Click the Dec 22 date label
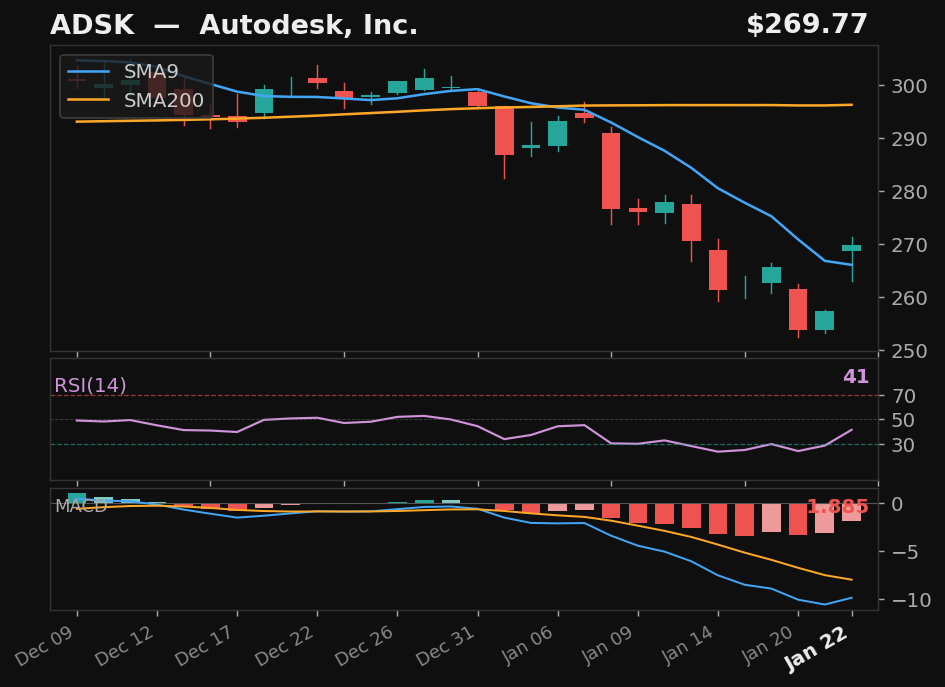The width and height of the screenshot is (945, 687). 286,646
